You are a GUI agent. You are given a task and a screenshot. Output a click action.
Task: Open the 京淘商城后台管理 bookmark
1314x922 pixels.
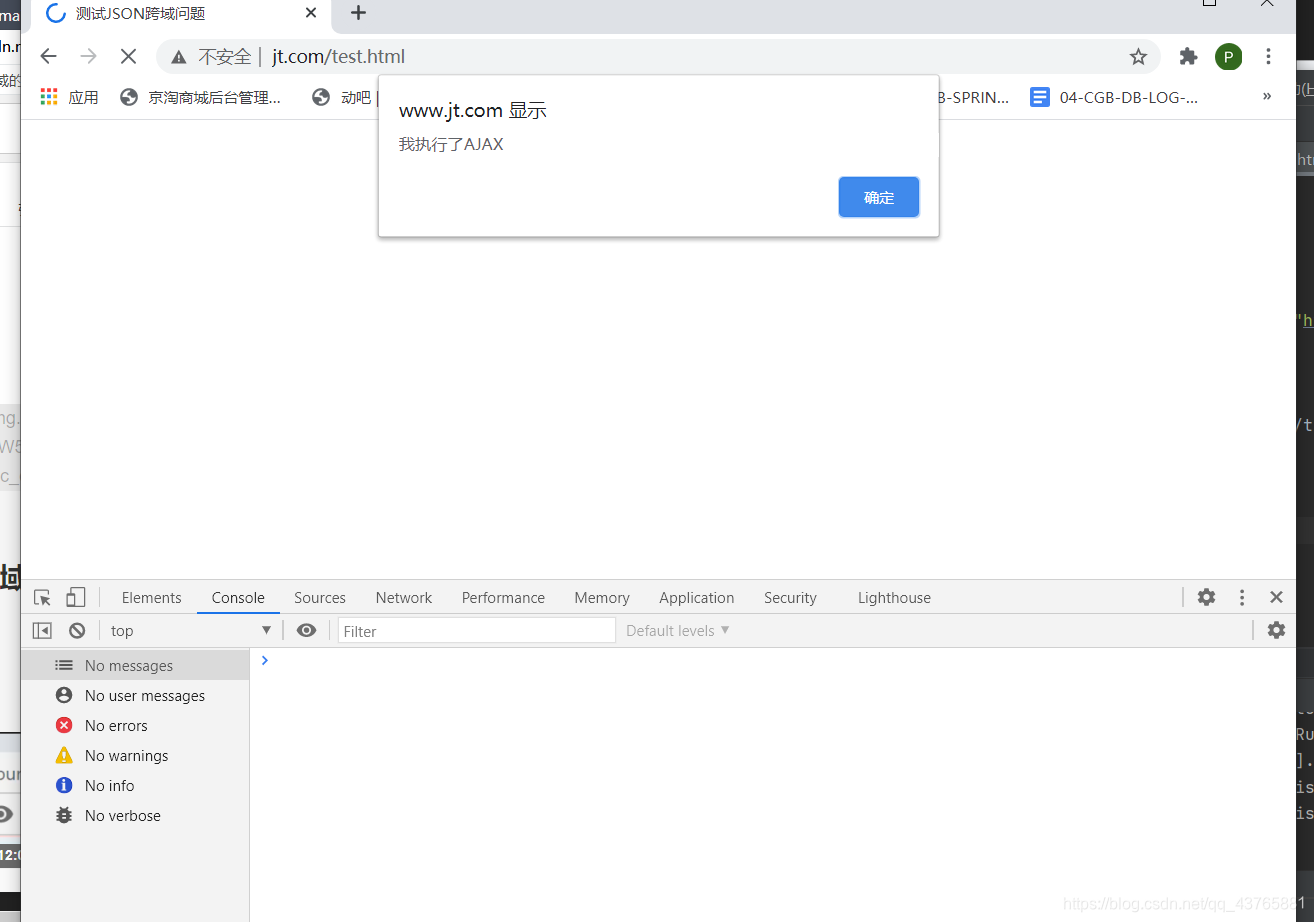pos(200,97)
